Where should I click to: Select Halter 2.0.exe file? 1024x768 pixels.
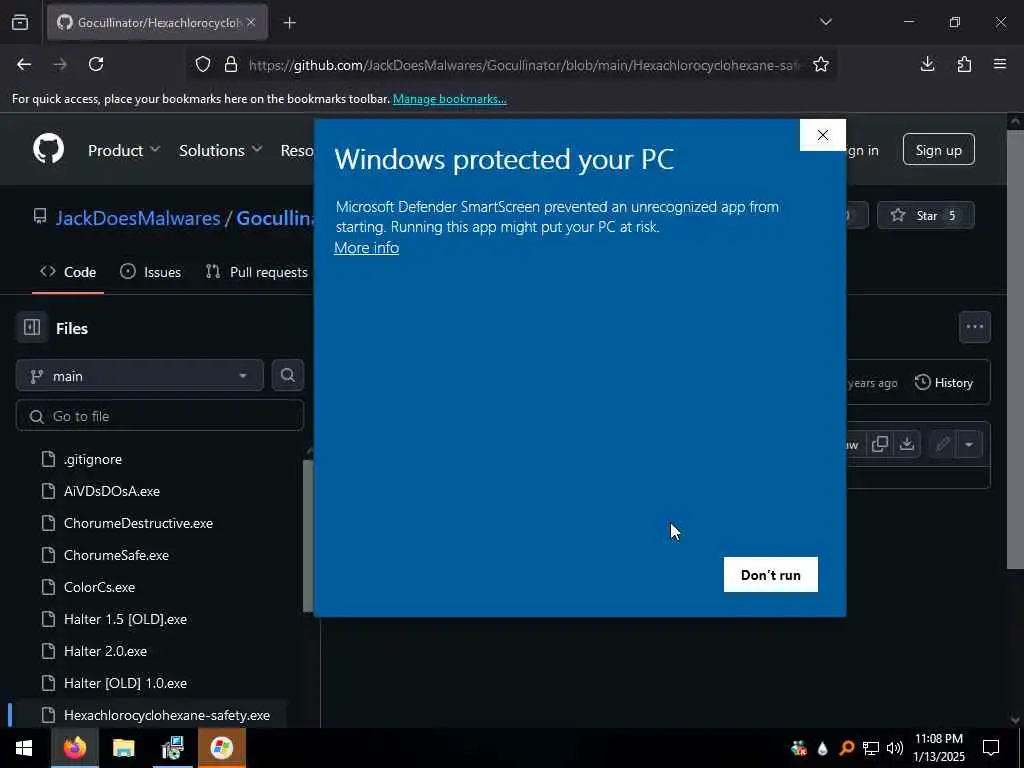click(105, 651)
